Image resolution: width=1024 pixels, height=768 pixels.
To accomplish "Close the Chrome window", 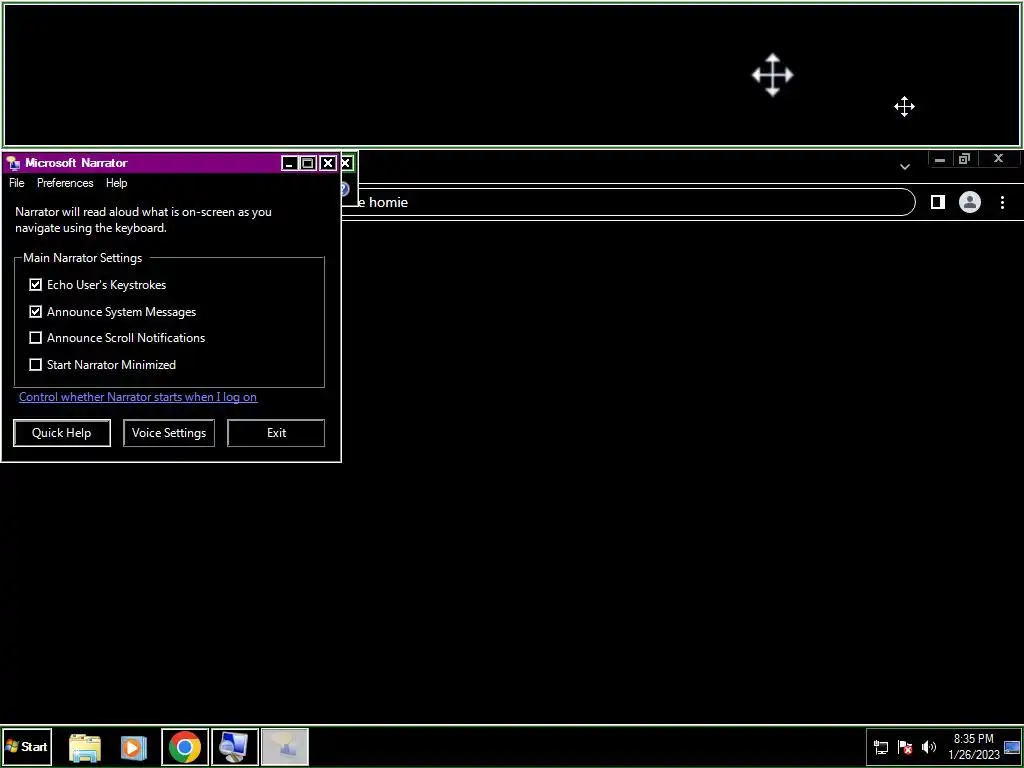I will pyautogui.click(x=998, y=159).
